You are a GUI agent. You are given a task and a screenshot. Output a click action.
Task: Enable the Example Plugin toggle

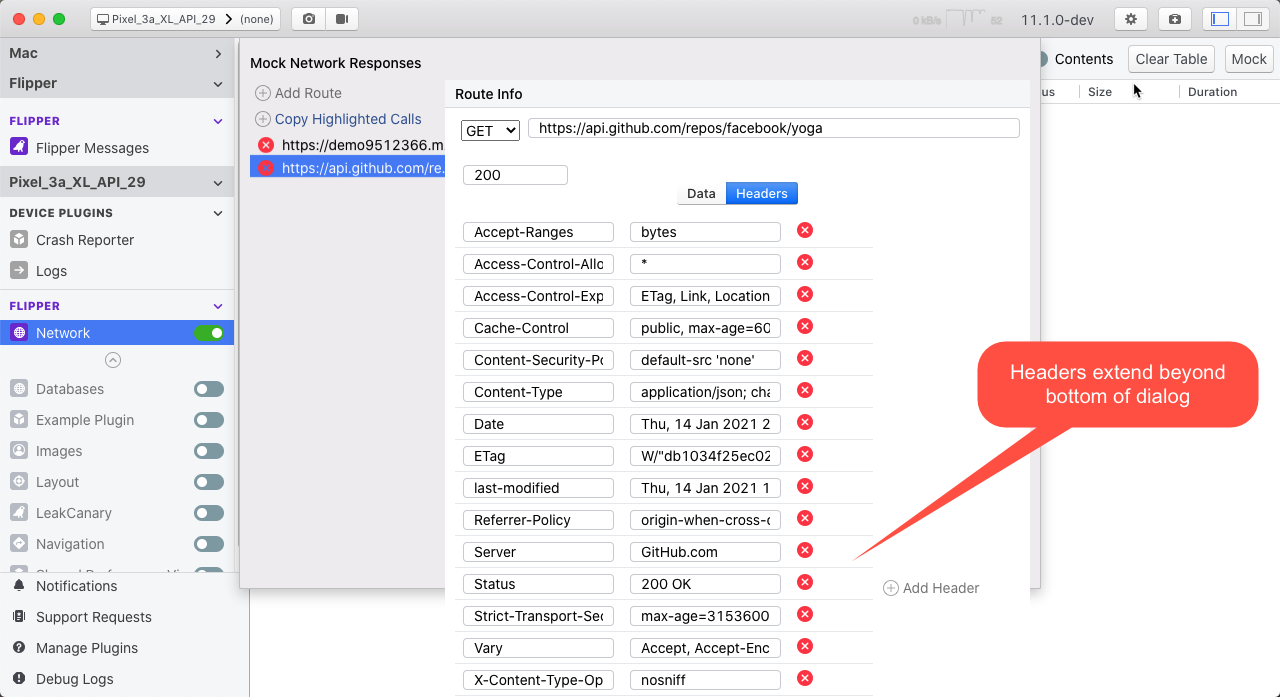(x=209, y=420)
